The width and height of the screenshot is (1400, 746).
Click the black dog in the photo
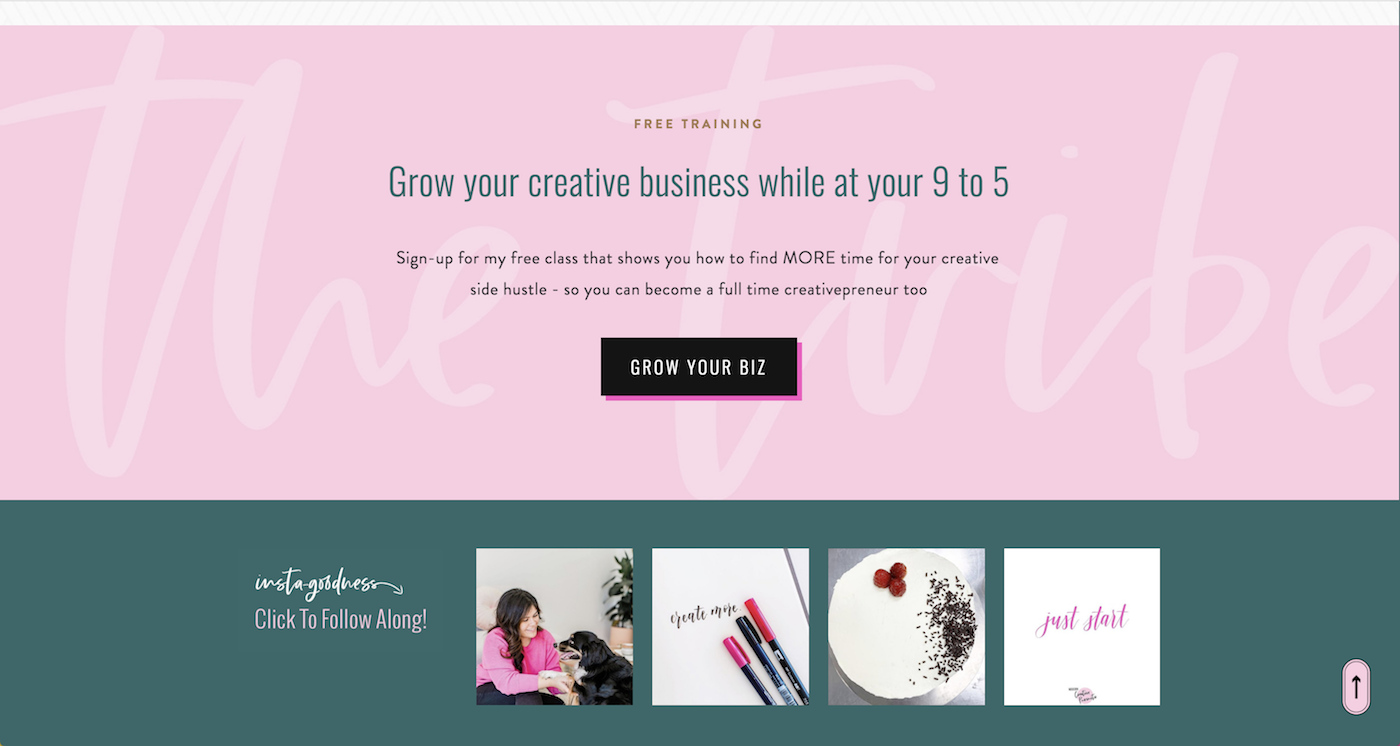(594, 668)
